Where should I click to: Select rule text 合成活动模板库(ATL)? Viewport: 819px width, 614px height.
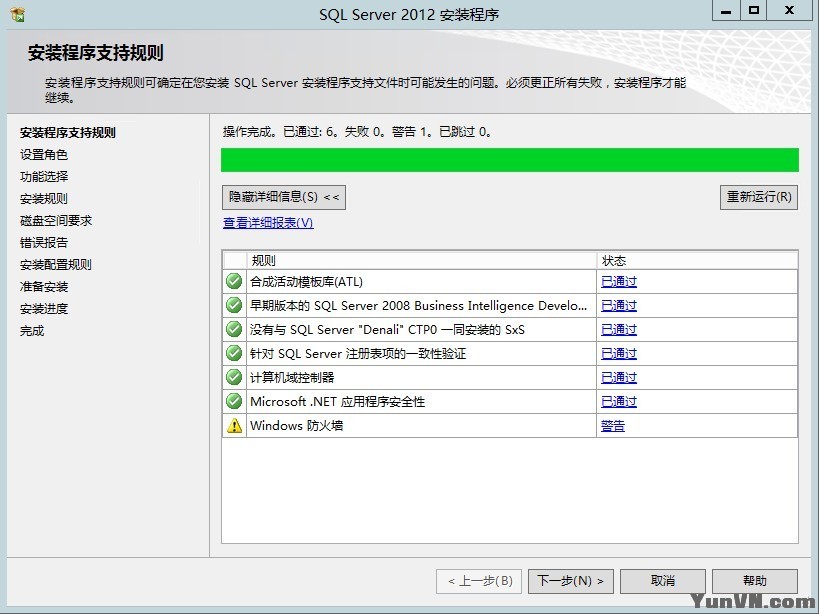tap(307, 282)
